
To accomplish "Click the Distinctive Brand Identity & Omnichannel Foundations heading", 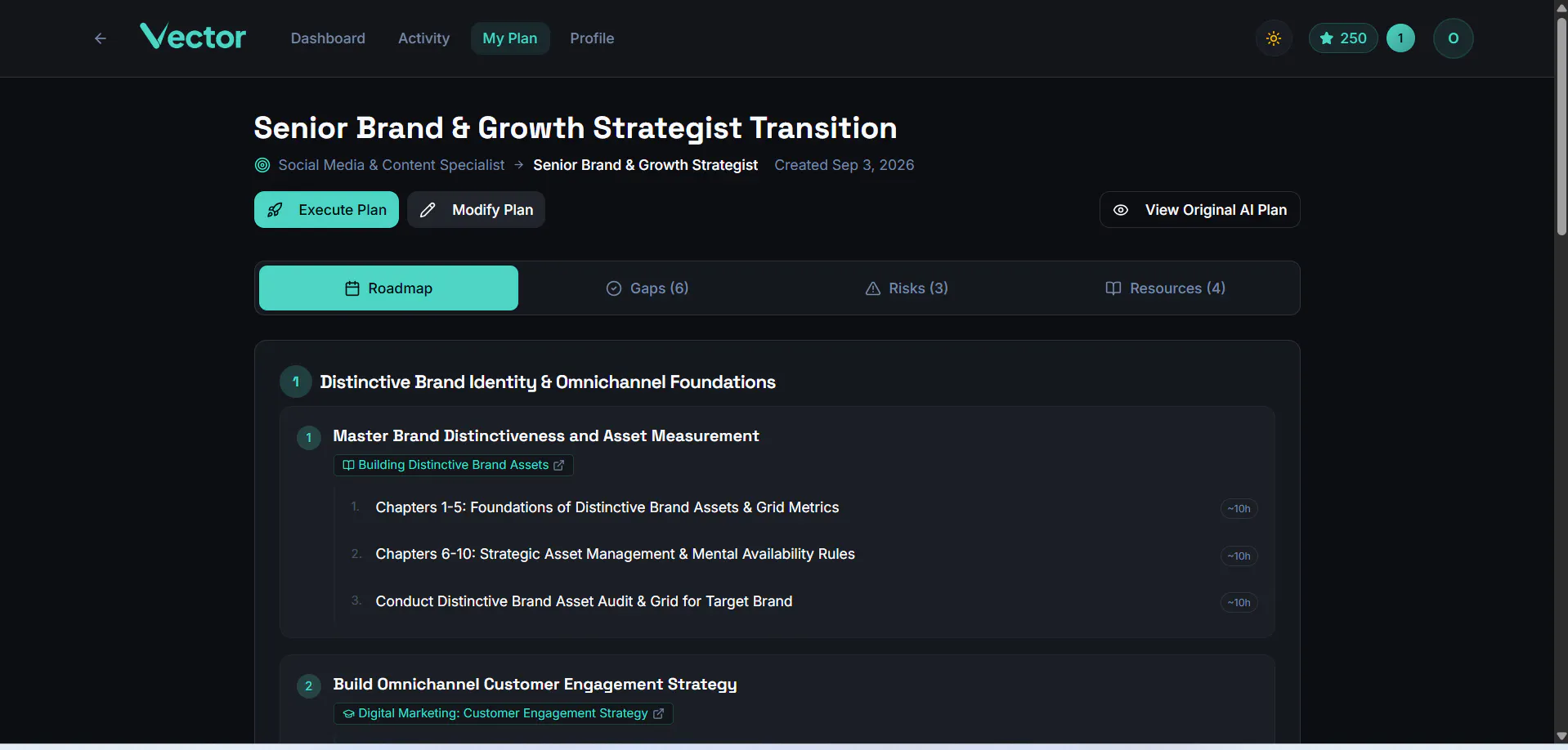I will 548,382.
